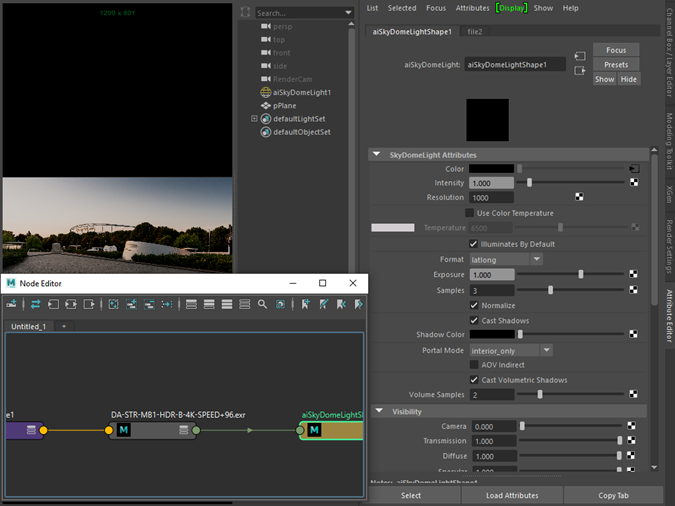Click the Create Node icon in Node Editor

[x=12, y=304]
